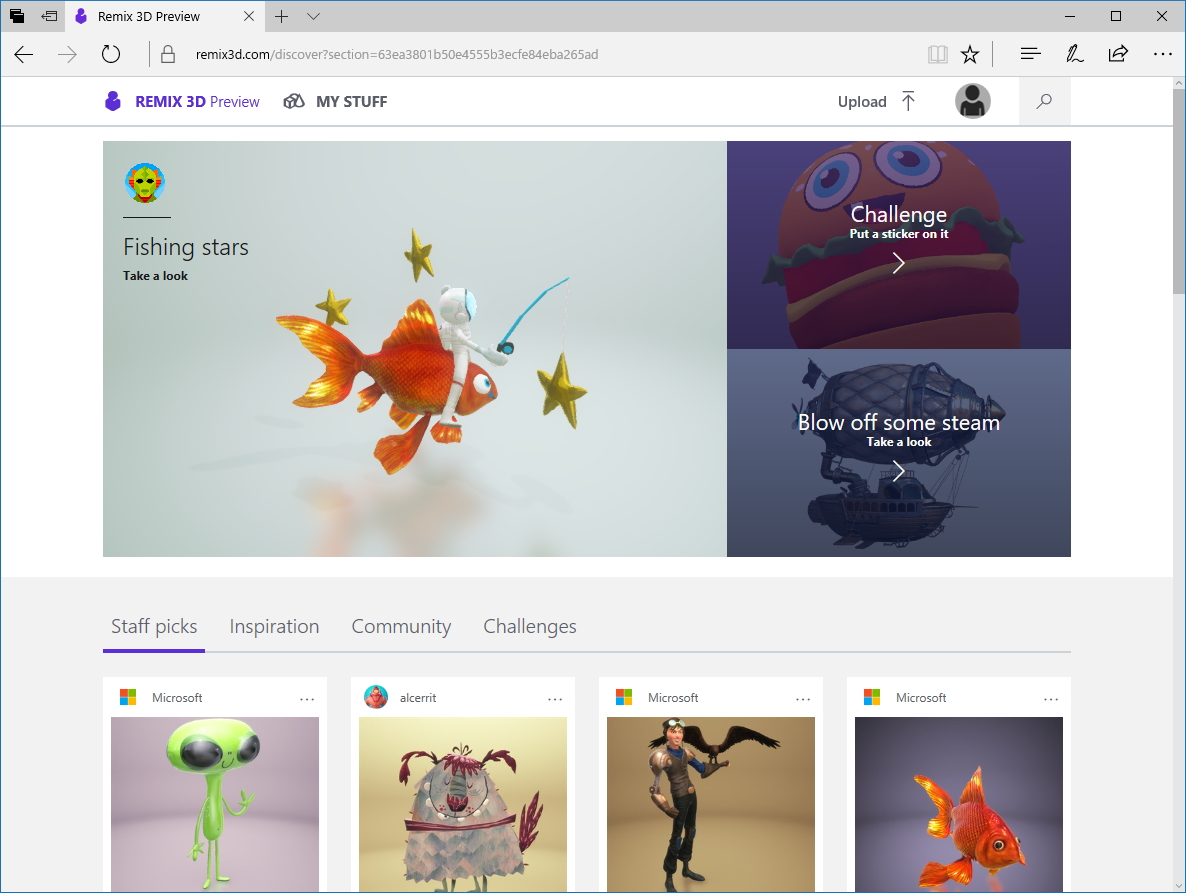Click Take a look under Fishing stars
Image resolution: width=1186 pixels, height=893 pixels.
[155, 276]
